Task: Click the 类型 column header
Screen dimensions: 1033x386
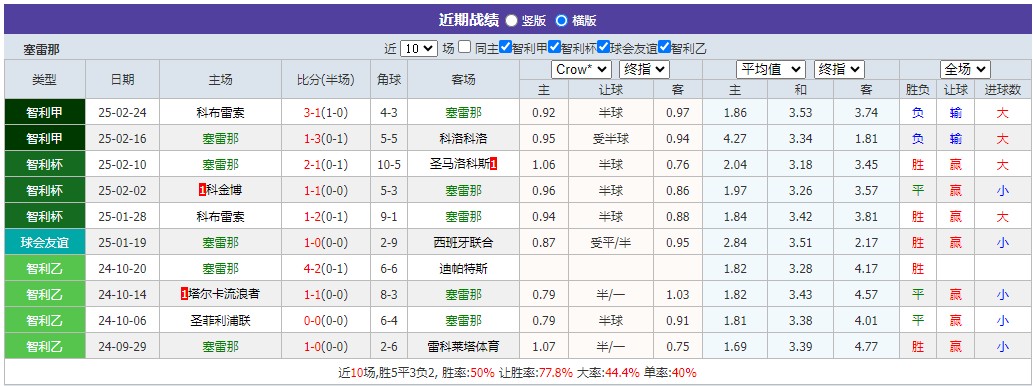Action: pyautogui.click(x=45, y=80)
